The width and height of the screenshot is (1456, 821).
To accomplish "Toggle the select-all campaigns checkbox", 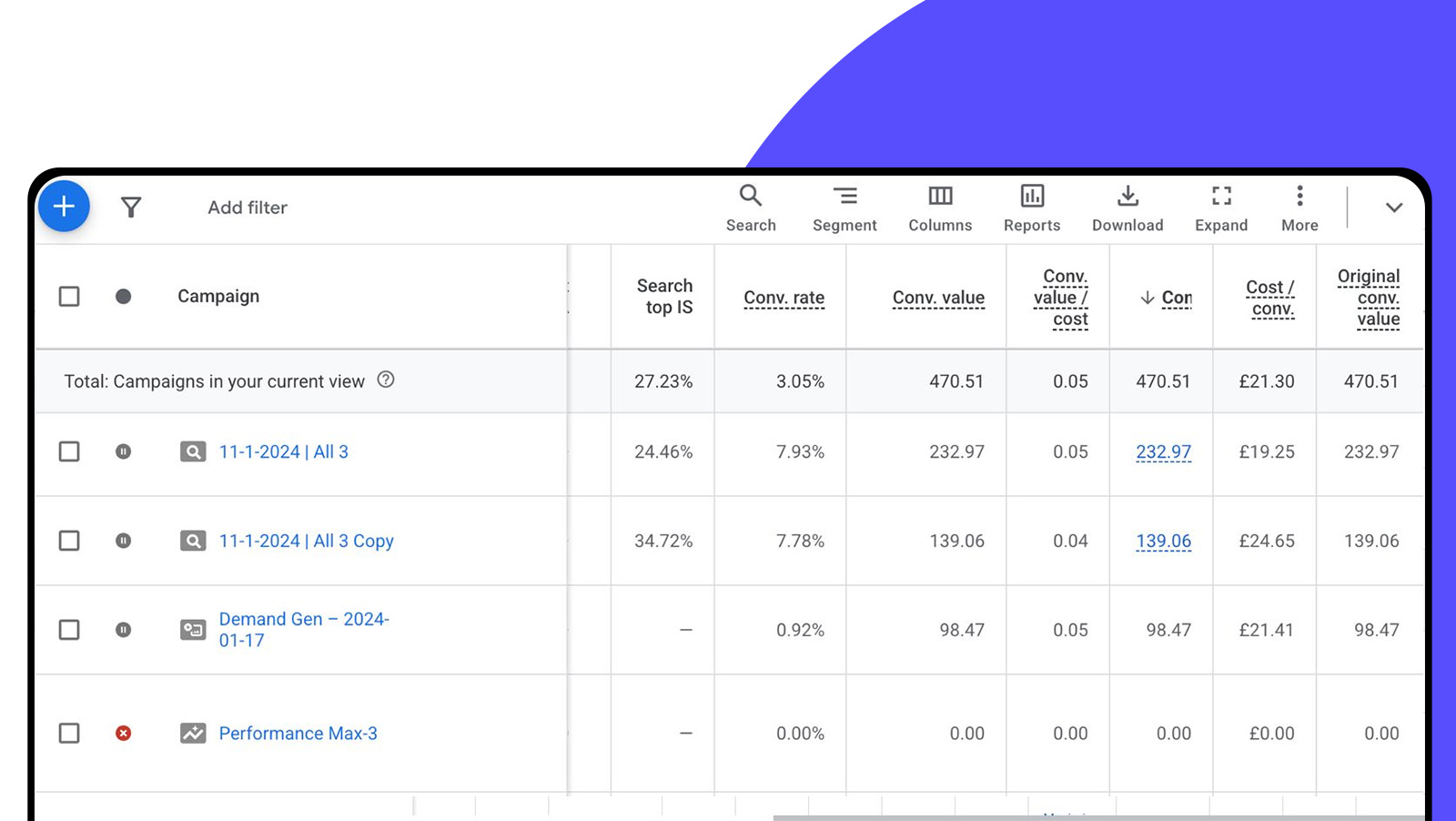I will pyautogui.click(x=69, y=297).
